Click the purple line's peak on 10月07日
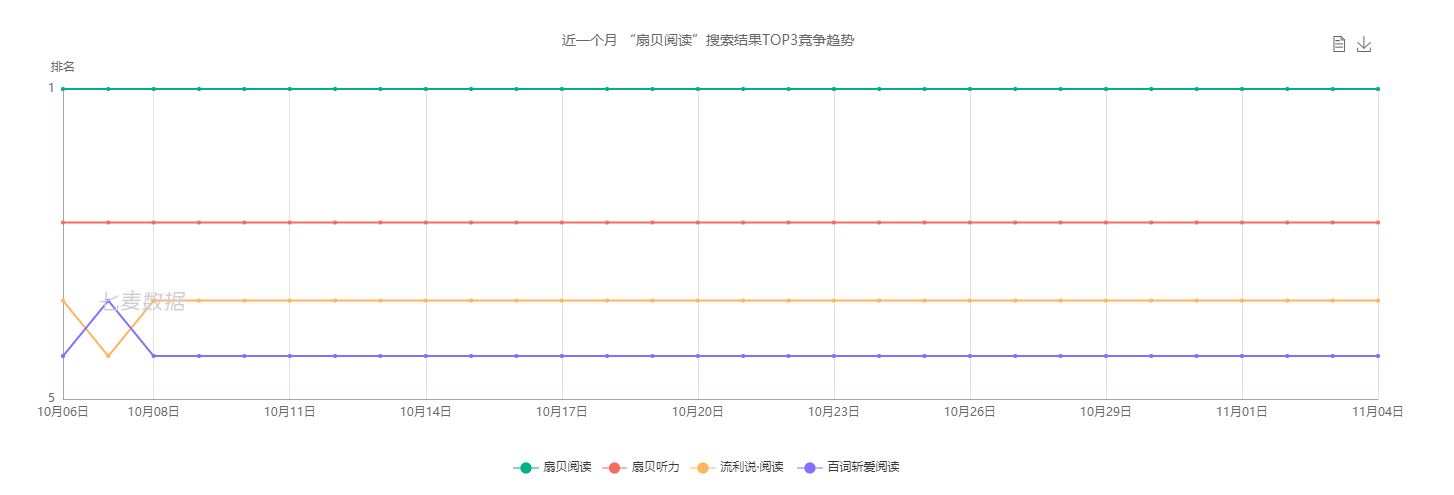This screenshot has height=495, width=1454. pos(108,300)
